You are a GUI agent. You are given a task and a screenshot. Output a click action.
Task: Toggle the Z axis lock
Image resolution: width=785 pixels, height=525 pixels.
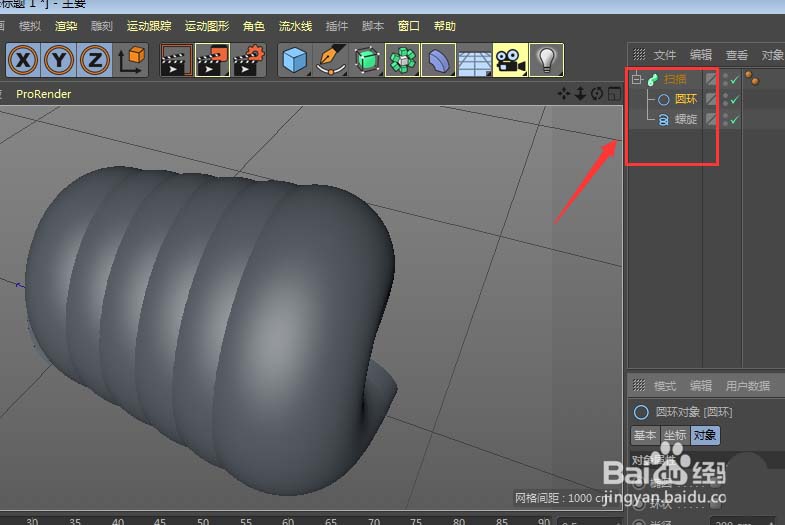coord(95,61)
